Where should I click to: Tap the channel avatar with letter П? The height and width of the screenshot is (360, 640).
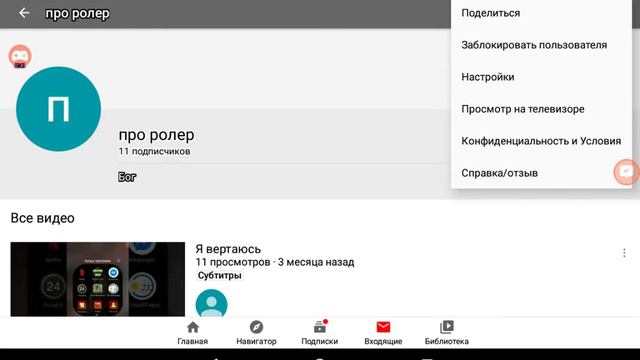click(58, 109)
